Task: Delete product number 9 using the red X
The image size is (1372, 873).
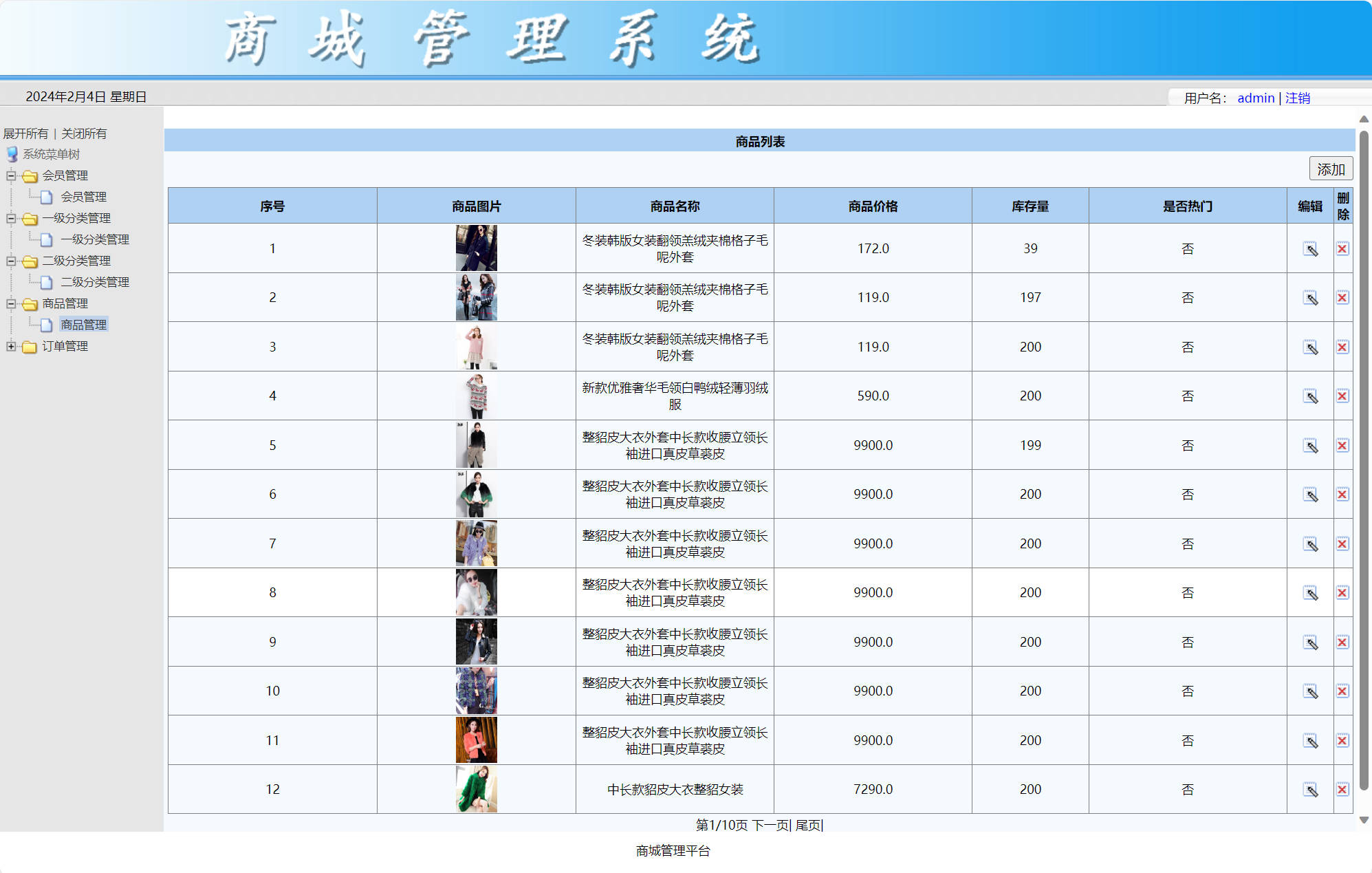Action: [x=1342, y=643]
